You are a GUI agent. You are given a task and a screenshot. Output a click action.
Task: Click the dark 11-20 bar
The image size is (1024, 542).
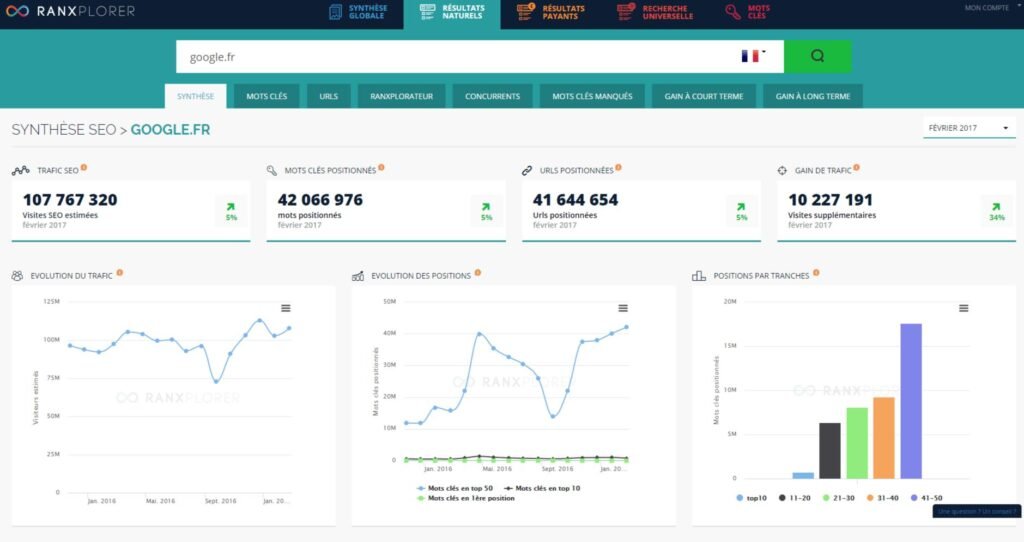coord(830,451)
